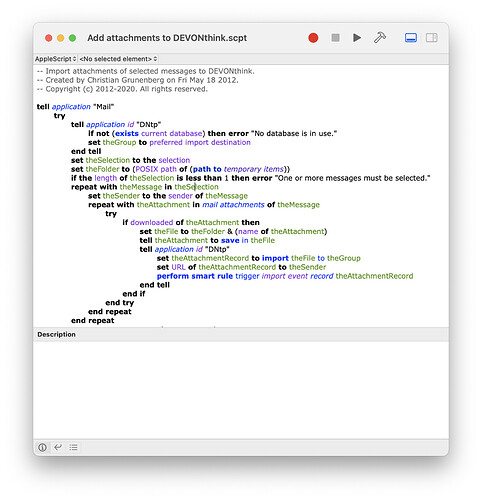Stop the running script

(335, 38)
